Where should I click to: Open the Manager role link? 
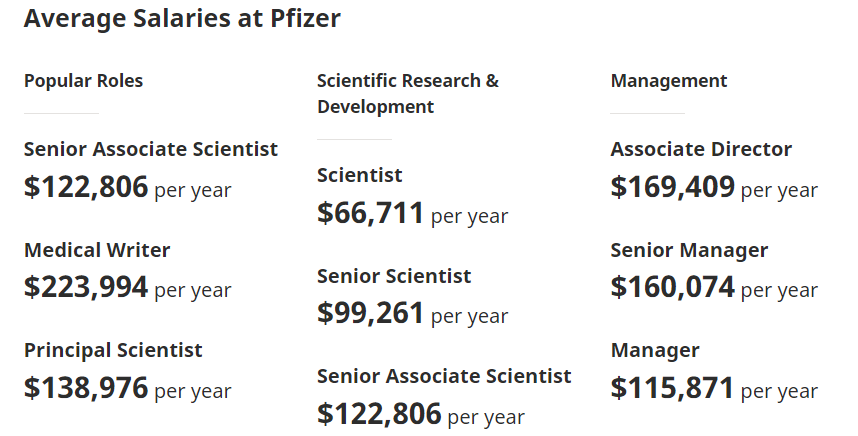[655, 350]
